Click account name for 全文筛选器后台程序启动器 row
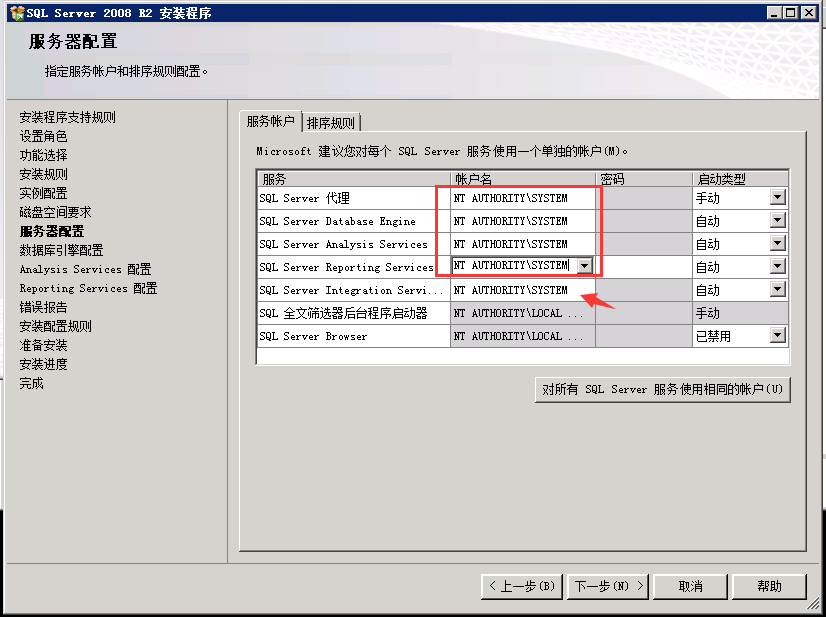The width and height of the screenshot is (826, 617). click(x=523, y=313)
